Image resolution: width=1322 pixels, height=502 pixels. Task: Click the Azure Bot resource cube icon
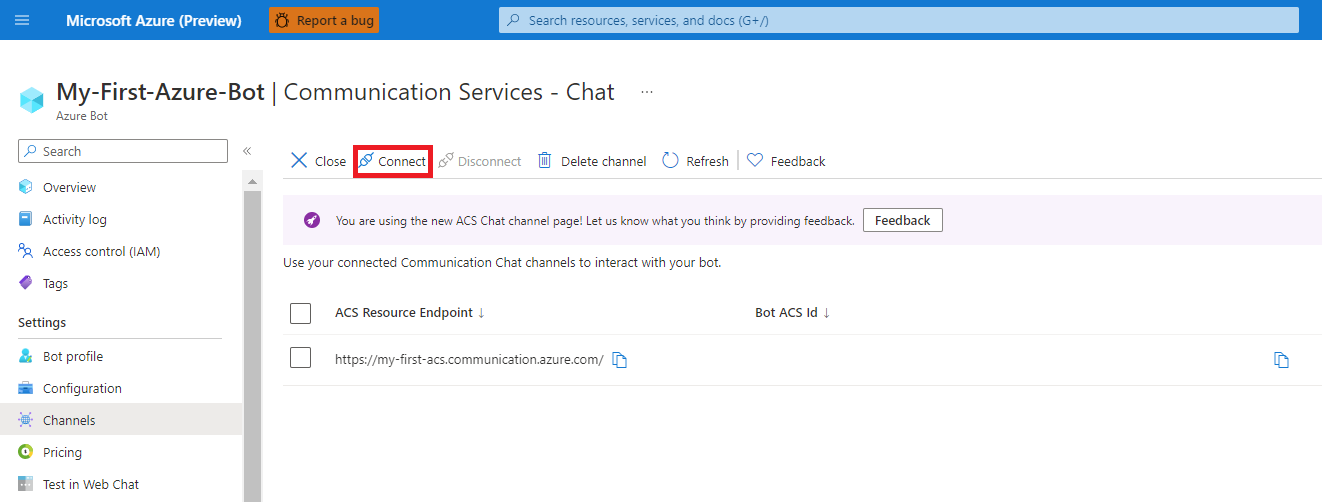[32, 100]
